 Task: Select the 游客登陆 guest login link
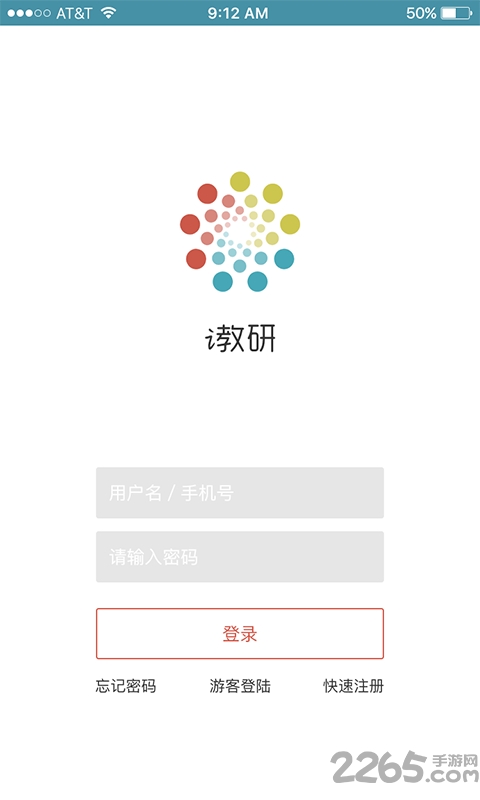coord(240,686)
